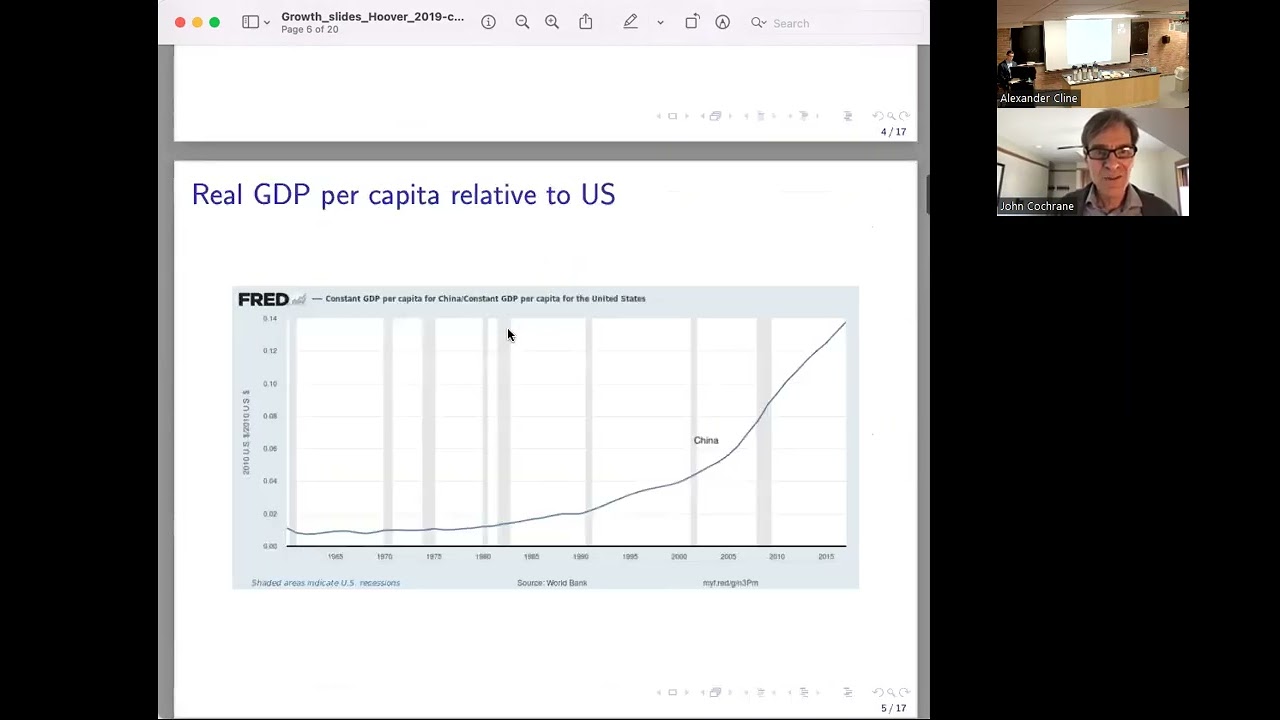The image size is (1280, 720).
Task: Zoom in using the plus magnifier
Action: click(x=552, y=22)
